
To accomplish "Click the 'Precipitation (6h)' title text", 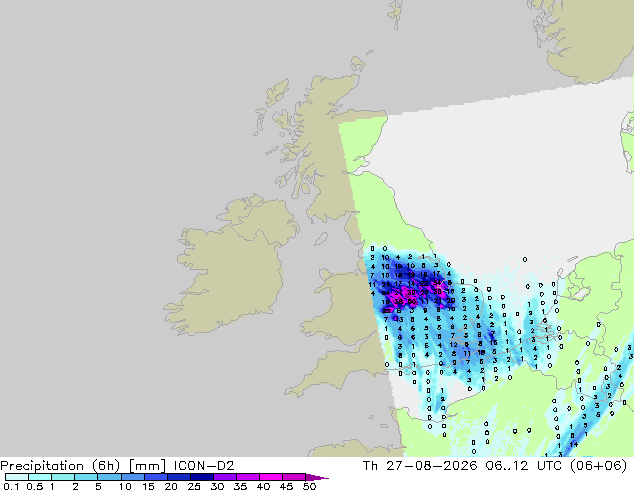I will 60,466.
